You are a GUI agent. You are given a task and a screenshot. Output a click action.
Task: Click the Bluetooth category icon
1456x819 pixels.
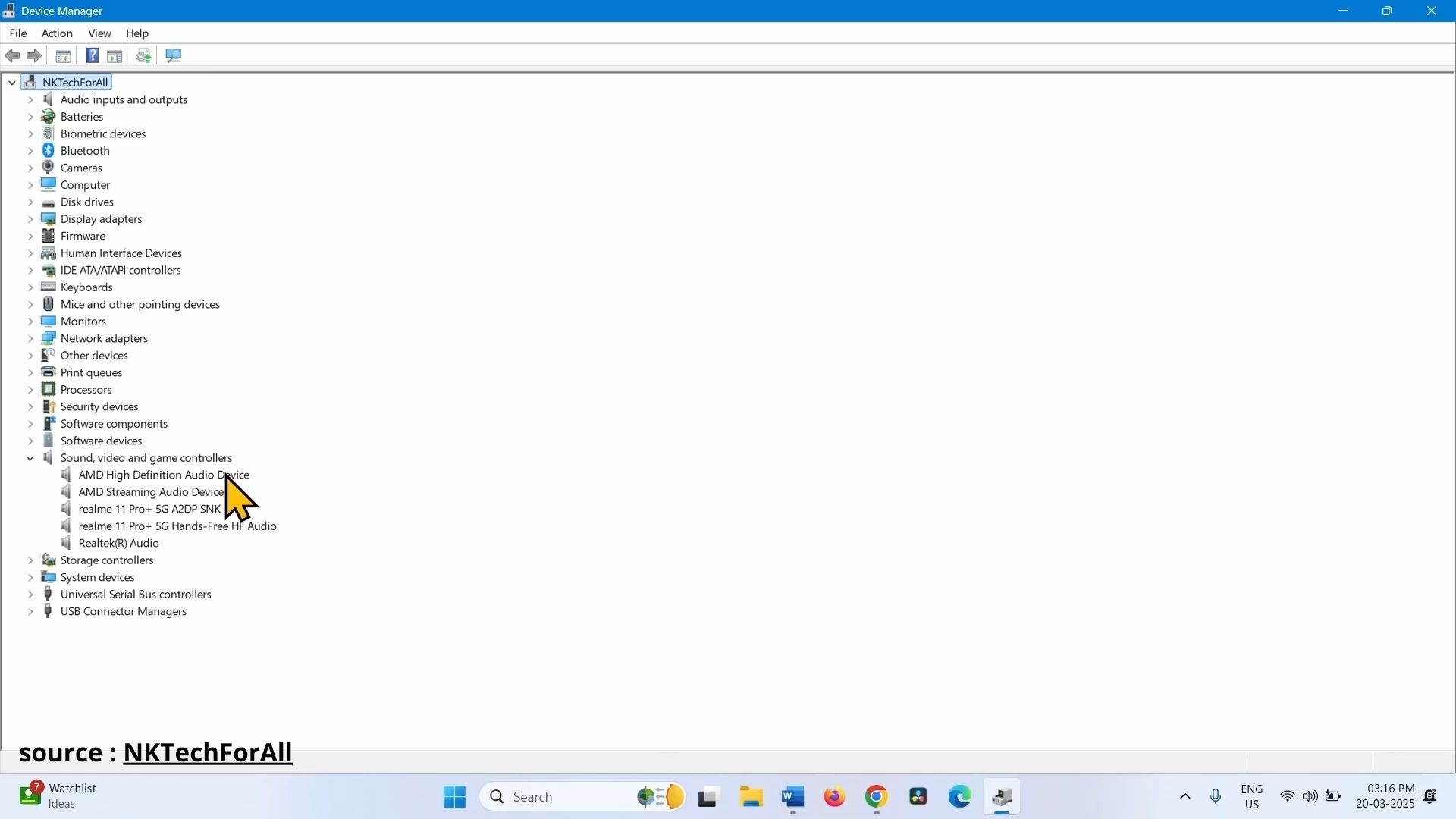[49, 151]
